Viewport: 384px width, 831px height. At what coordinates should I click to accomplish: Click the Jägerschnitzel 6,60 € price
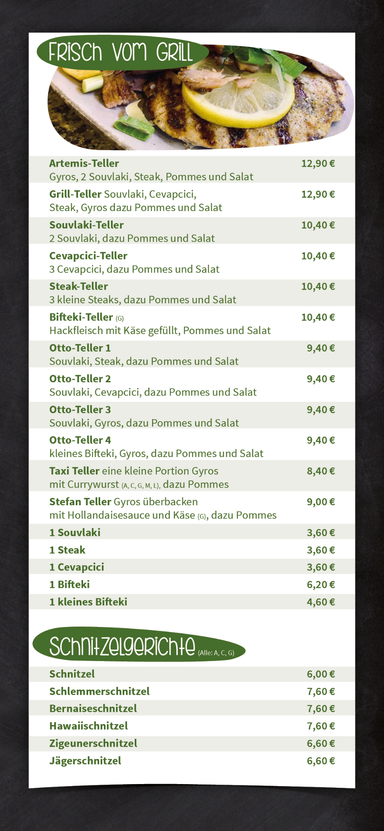320,761
